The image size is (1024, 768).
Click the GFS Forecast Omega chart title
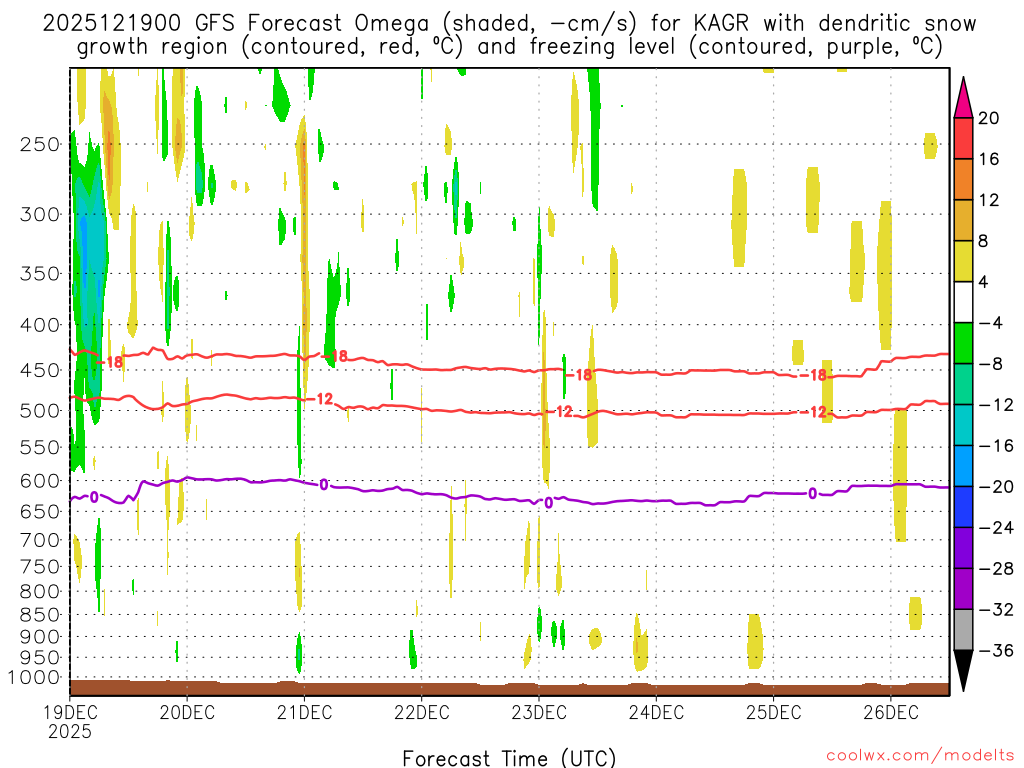coord(509,35)
